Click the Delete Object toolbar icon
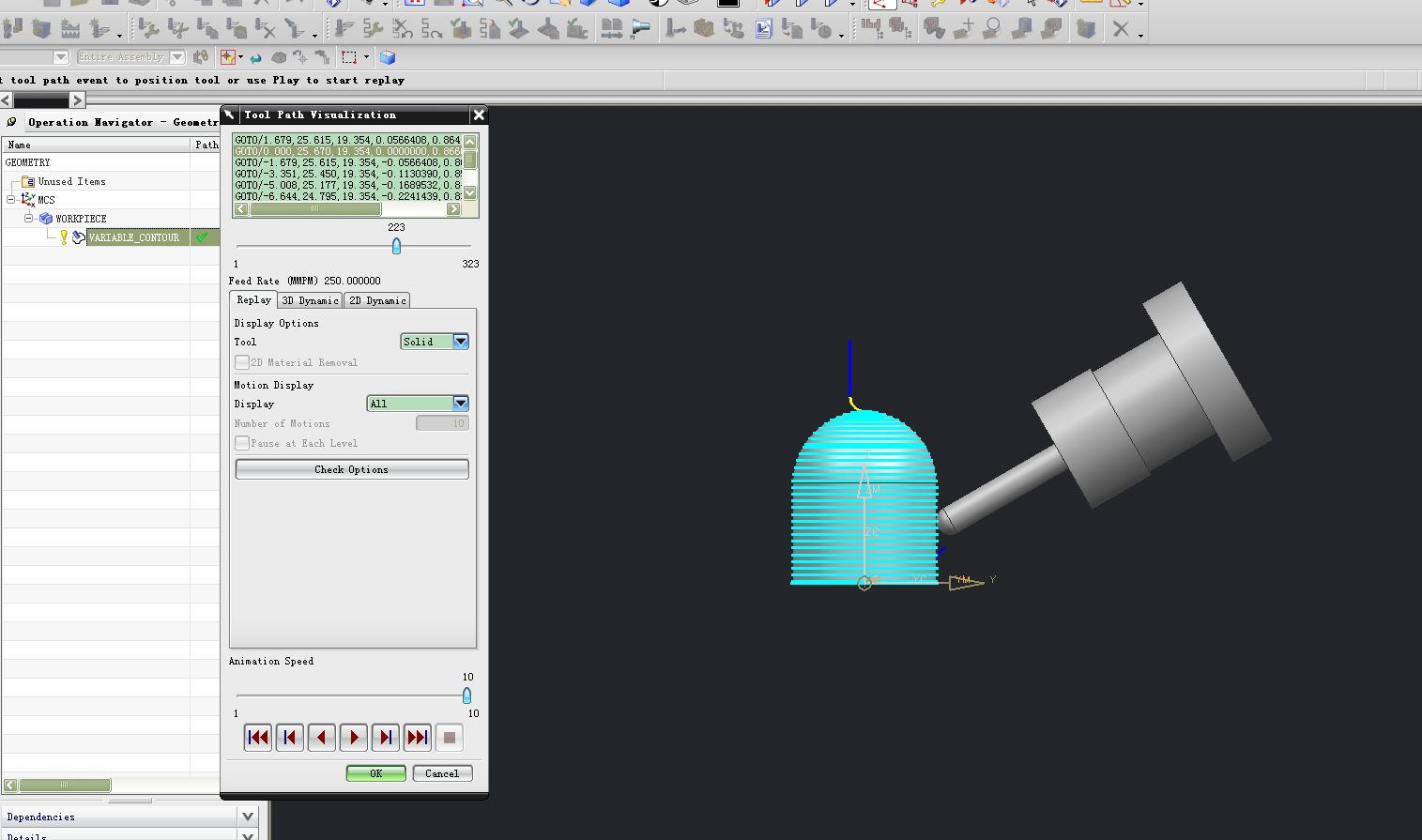 (x=266, y=29)
